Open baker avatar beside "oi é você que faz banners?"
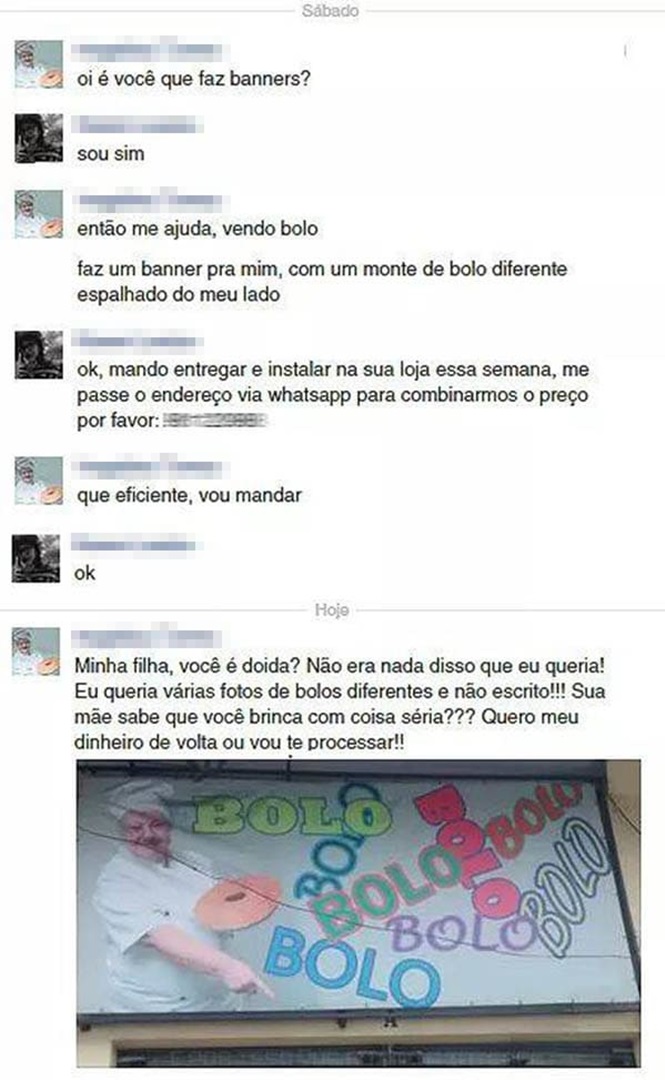This screenshot has width=665, height=1080. pyautogui.click(x=39, y=64)
